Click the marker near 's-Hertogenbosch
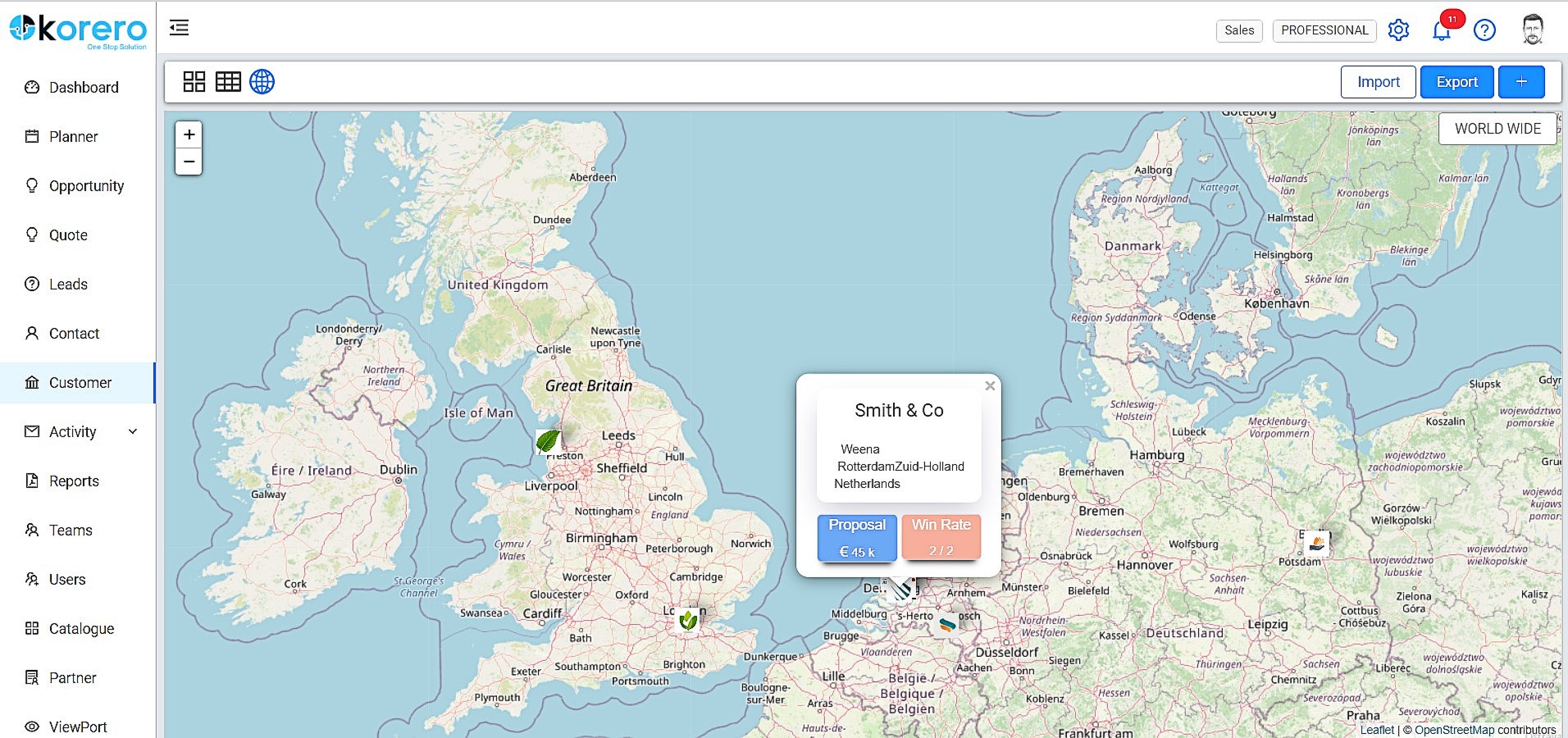1568x738 pixels. point(948,624)
